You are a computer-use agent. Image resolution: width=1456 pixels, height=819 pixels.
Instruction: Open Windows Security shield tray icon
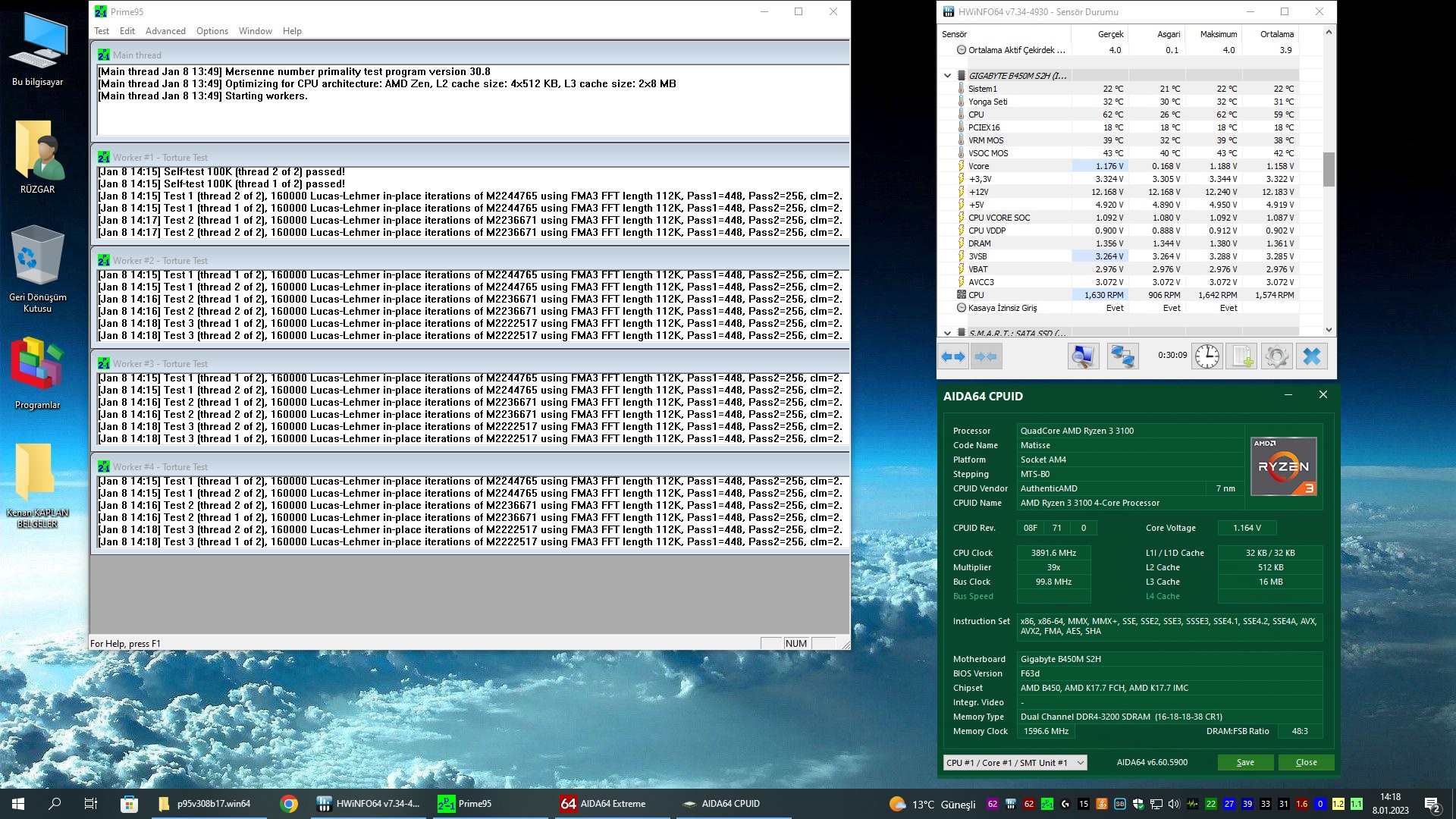(1137, 804)
